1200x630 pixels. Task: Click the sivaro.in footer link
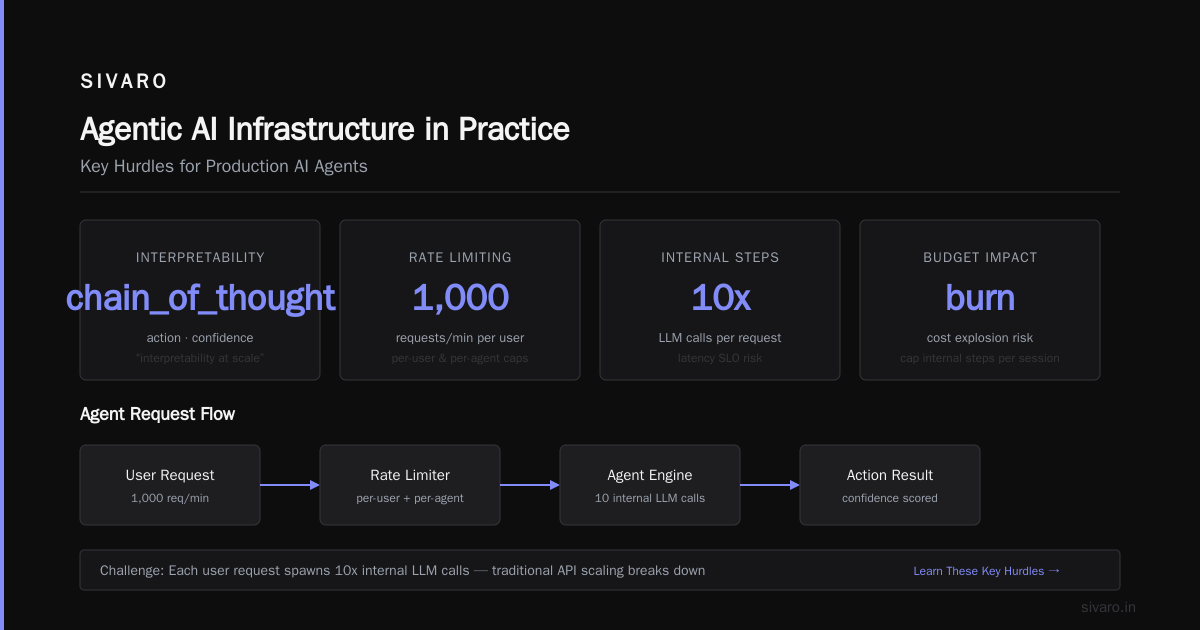pos(1108,607)
